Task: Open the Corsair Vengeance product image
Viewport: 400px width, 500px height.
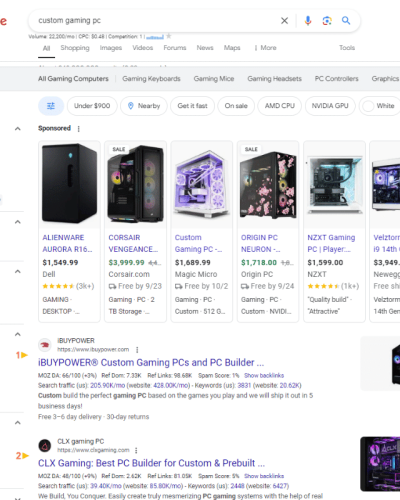Action: [135, 184]
